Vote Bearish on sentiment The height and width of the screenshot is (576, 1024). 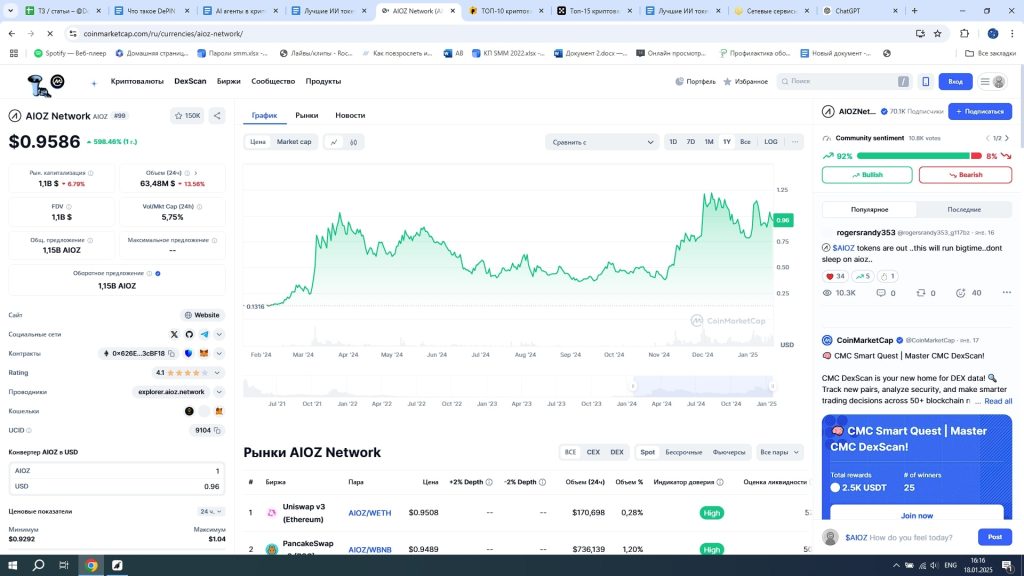pyautogui.click(x=965, y=175)
